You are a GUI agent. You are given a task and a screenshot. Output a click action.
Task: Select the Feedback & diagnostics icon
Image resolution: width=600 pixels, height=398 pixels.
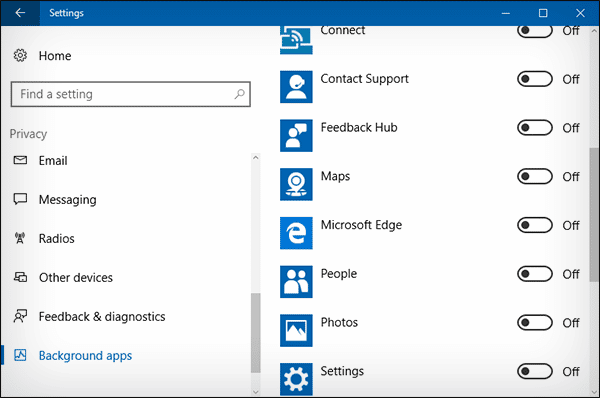20,316
